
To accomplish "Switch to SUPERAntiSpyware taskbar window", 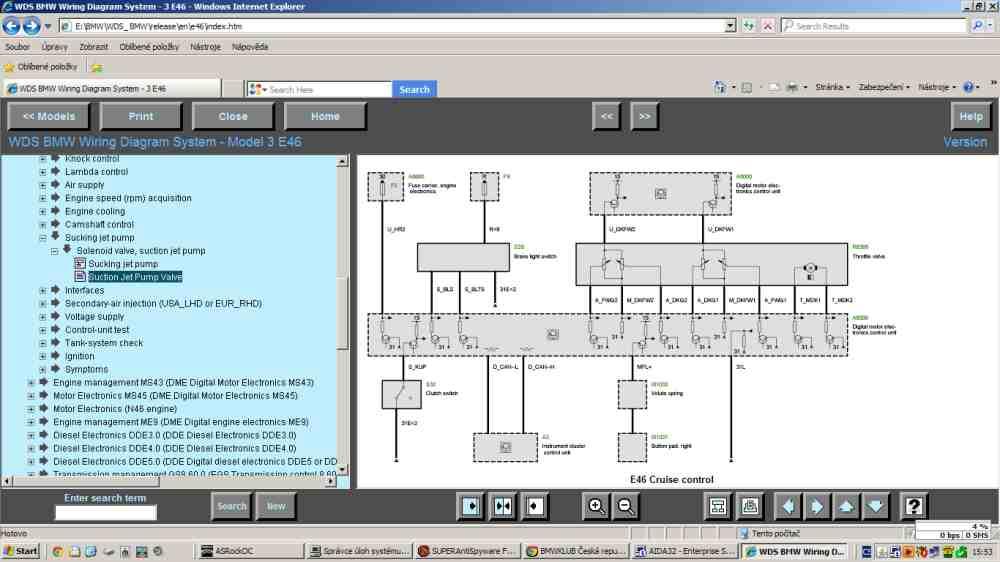I will pyautogui.click(x=465, y=551).
